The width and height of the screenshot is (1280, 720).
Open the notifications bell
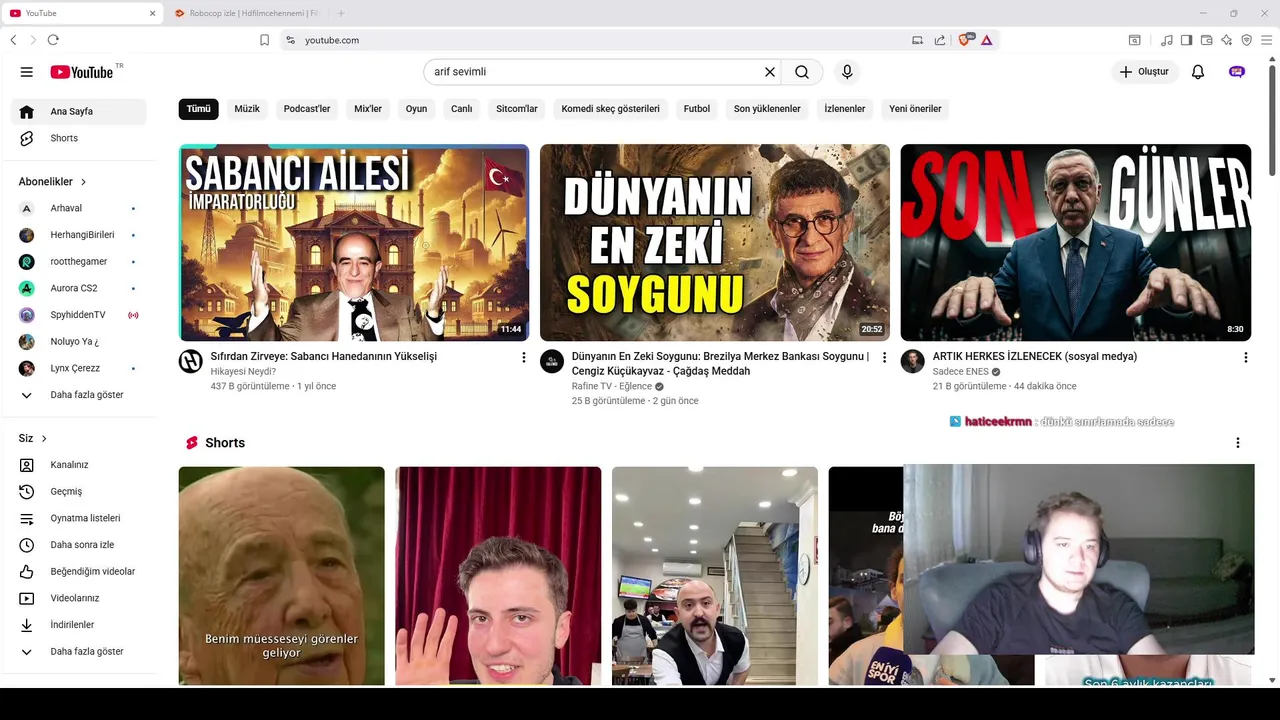[1198, 72]
